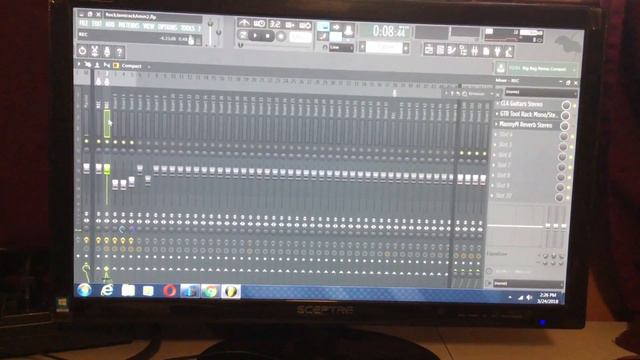The image size is (640, 360).
Task: Stop playback with the stop button
Action: (x=268, y=36)
